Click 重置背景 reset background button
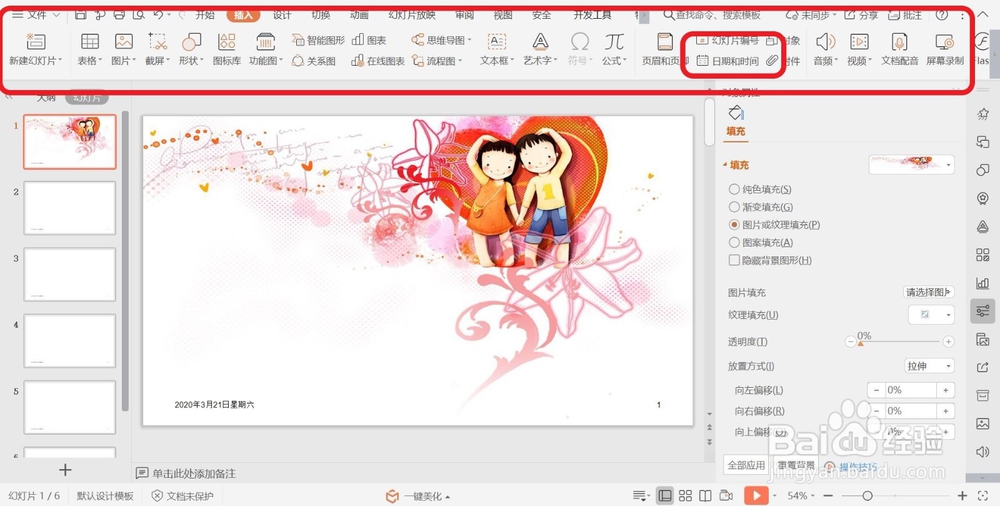This screenshot has height=506, width=1000. [x=795, y=465]
